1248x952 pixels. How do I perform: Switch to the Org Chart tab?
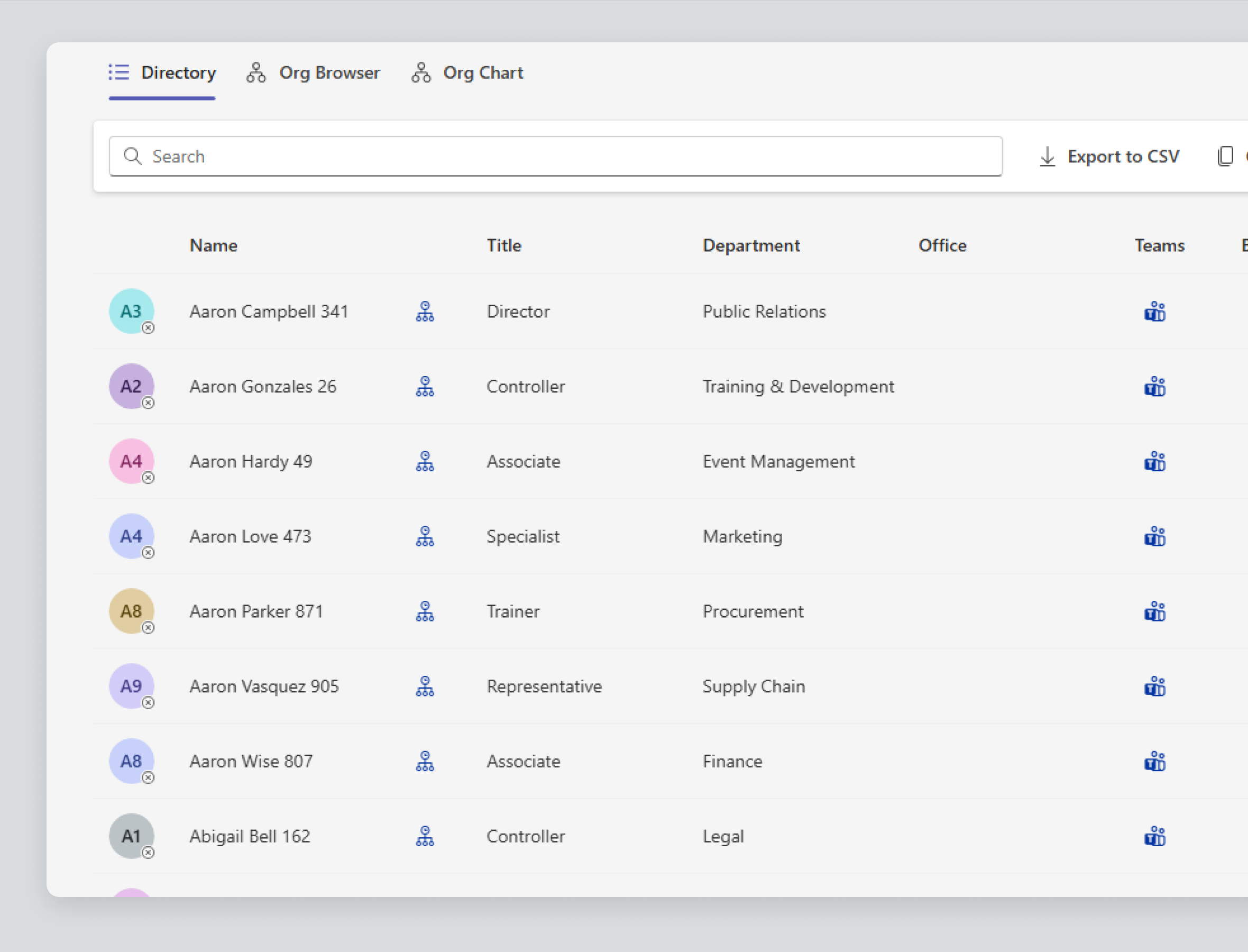(x=467, y=73)
